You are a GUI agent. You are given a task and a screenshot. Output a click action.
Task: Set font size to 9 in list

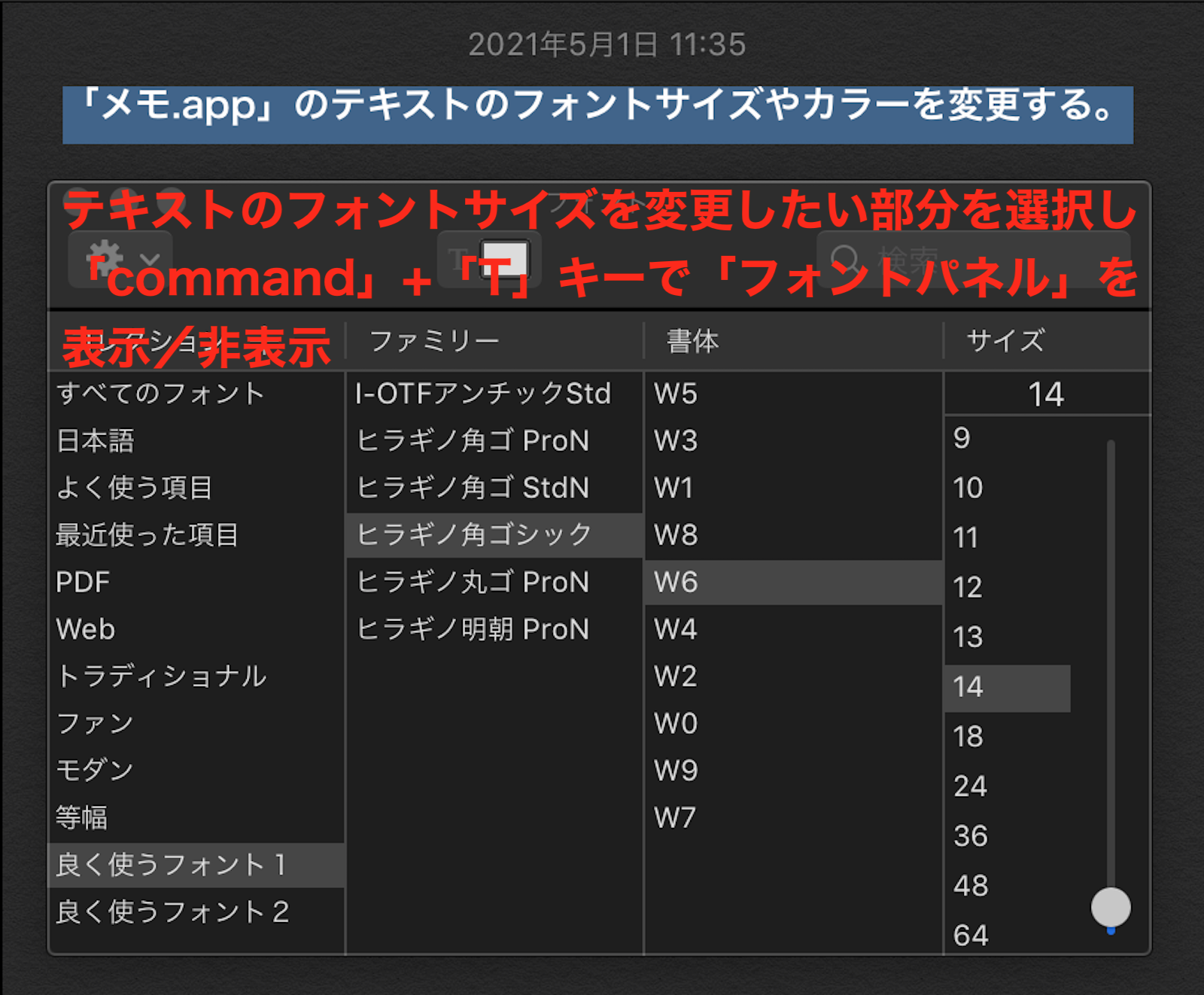pyautogui.click(x=1008, y=438)
